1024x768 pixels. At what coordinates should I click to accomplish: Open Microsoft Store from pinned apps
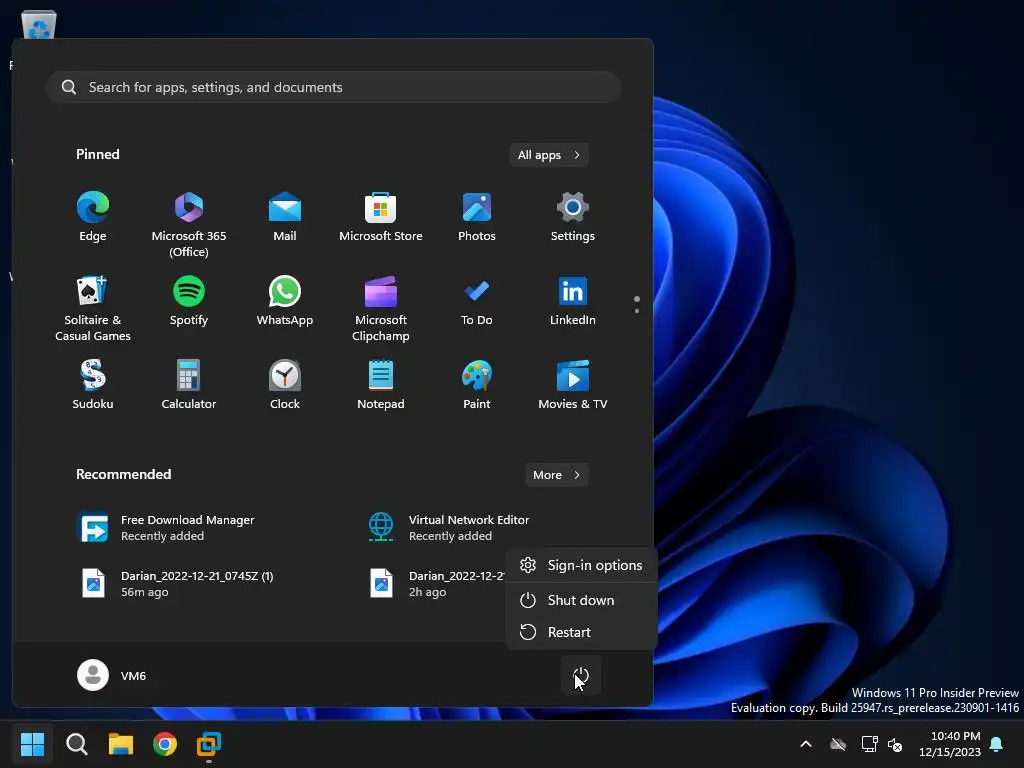click(381, 217)
